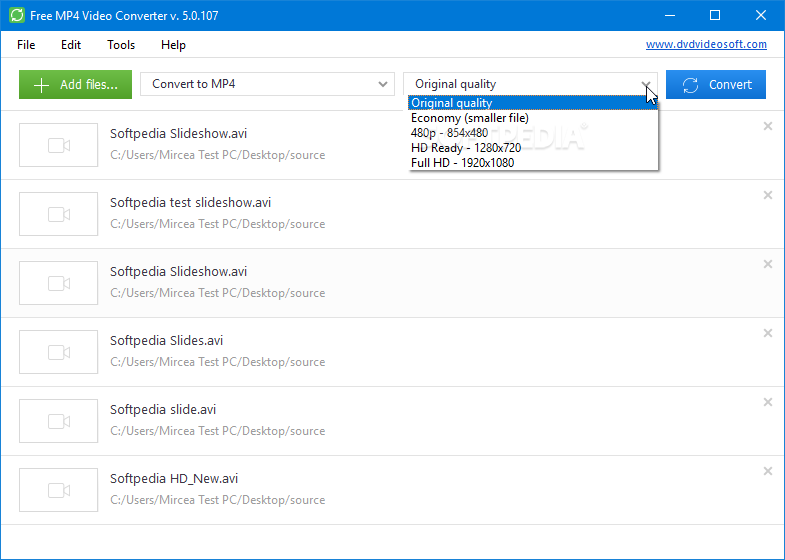This screenshot has height=560, width=785.
Task: Choose Economy (smaller file) quality
Action: click(x=533, y=118)
